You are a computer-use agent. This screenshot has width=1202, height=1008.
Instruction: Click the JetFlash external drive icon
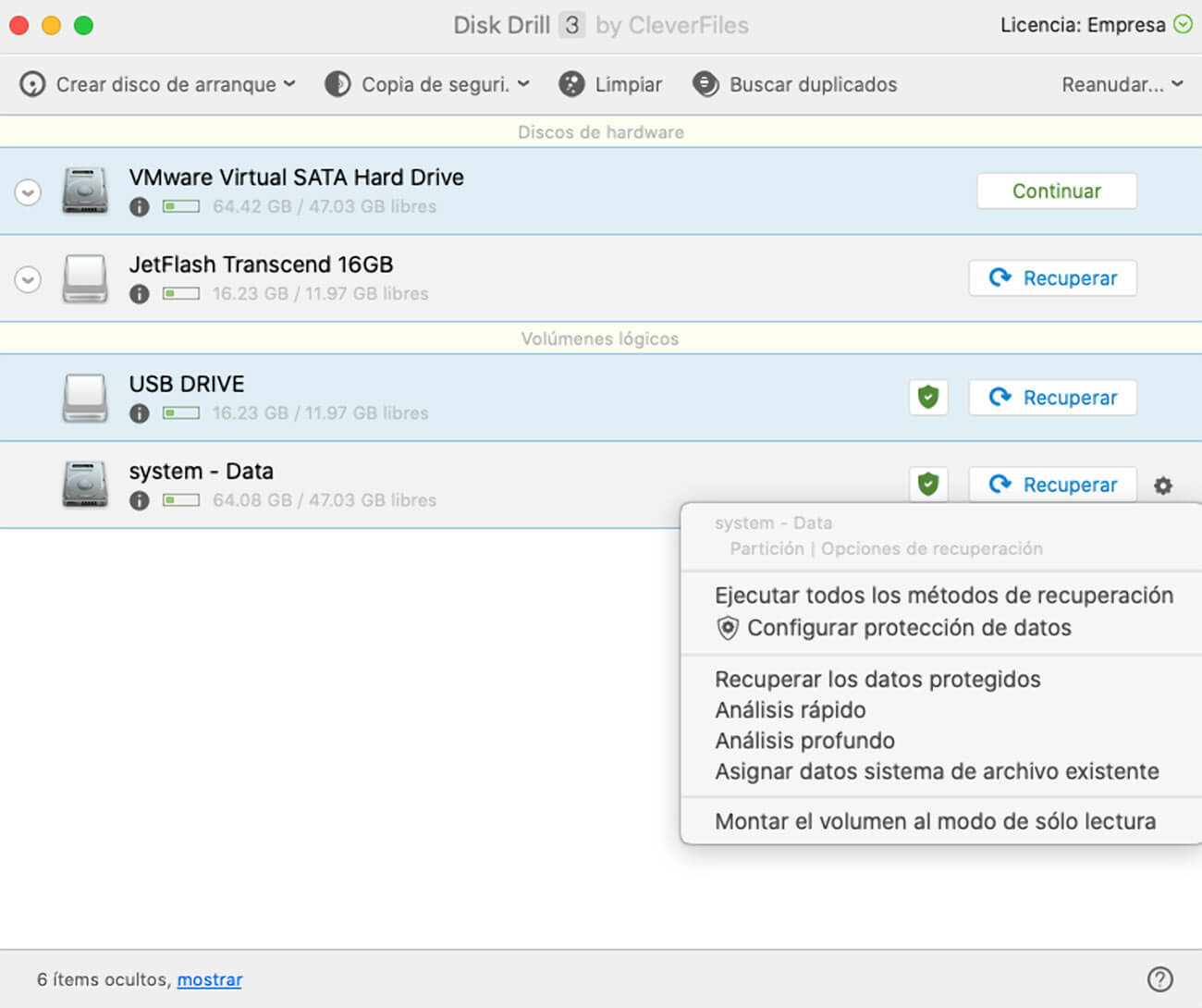[85, 278]
